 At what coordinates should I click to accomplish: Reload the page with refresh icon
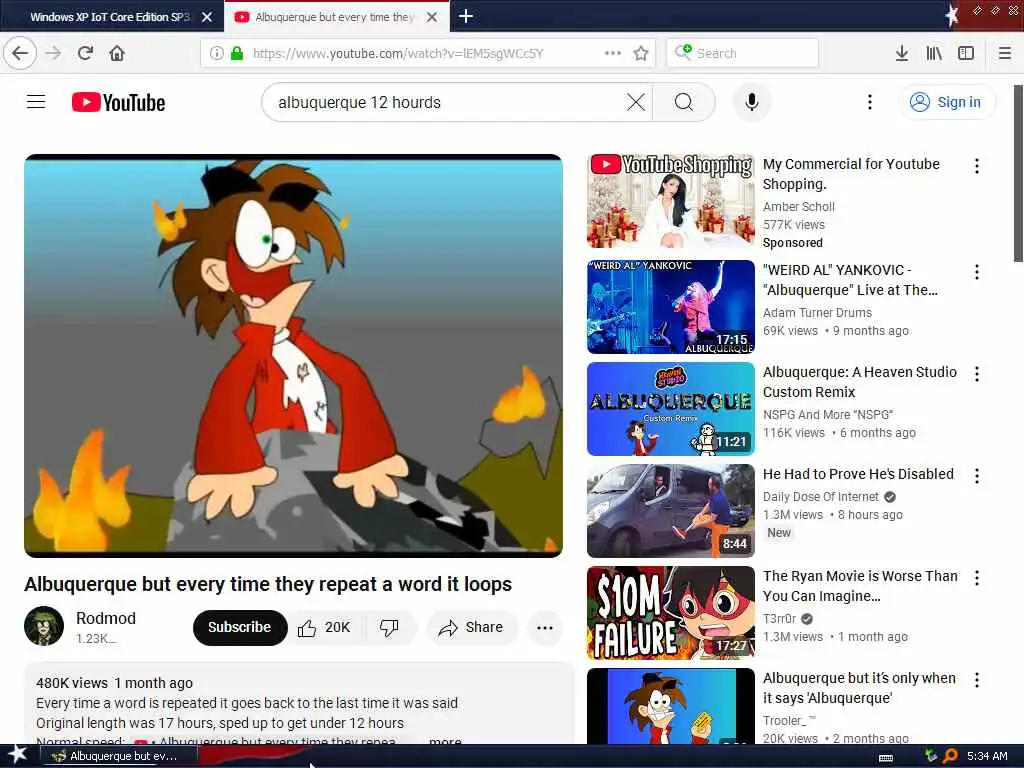[86, 53]
